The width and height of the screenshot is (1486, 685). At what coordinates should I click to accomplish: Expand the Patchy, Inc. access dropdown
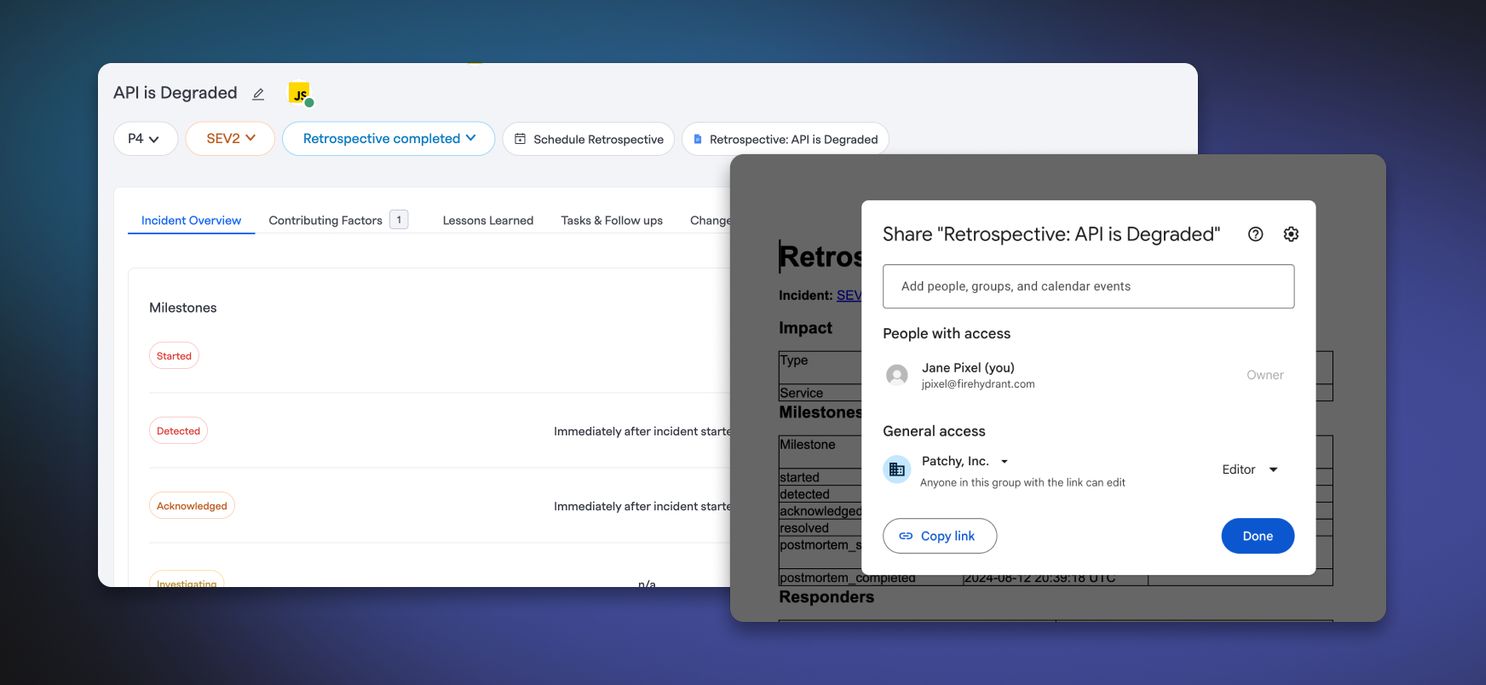pos(965,461)
